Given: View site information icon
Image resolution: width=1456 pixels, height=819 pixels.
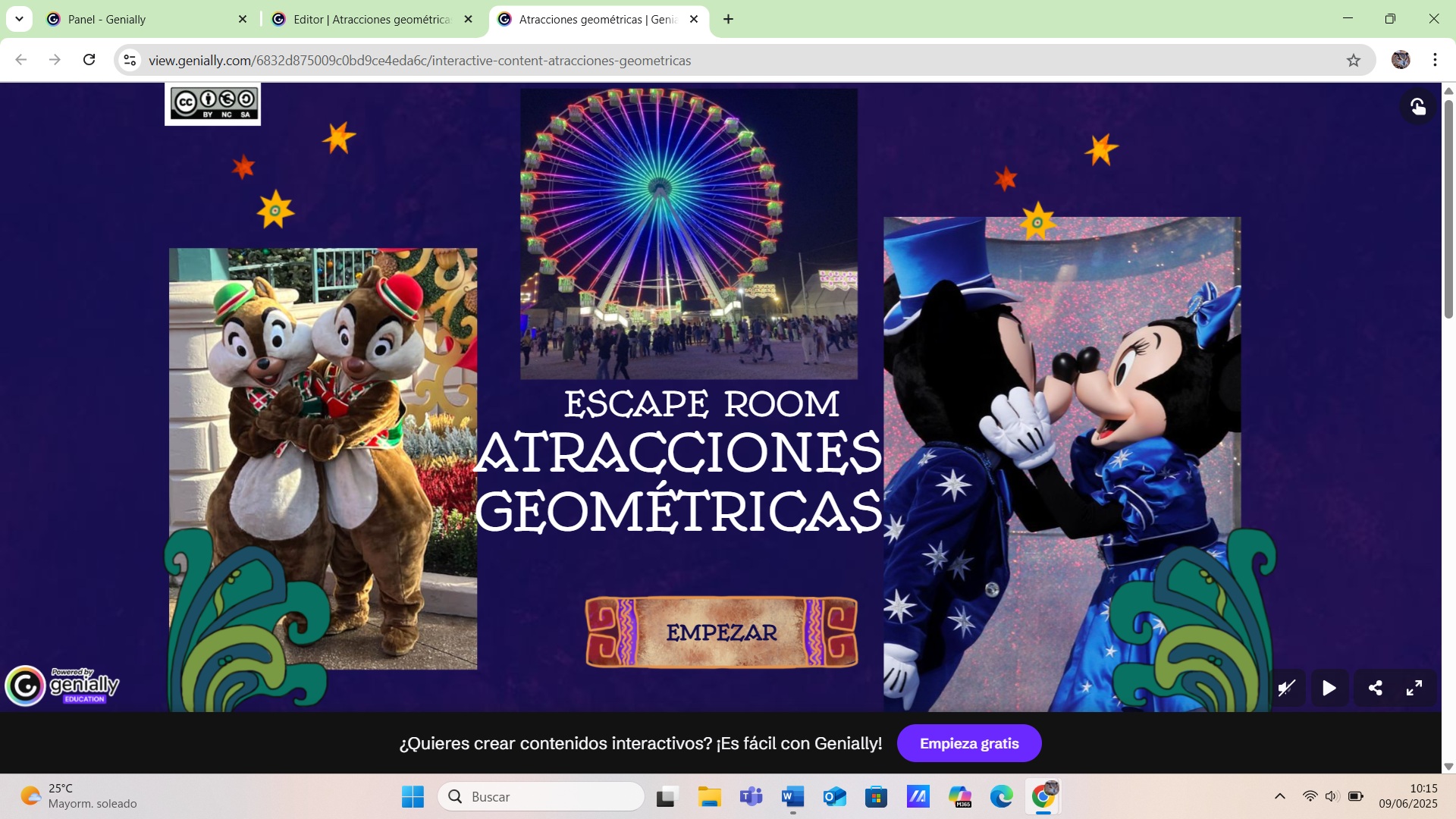Looking at the screenshot, I should point(130,60).
